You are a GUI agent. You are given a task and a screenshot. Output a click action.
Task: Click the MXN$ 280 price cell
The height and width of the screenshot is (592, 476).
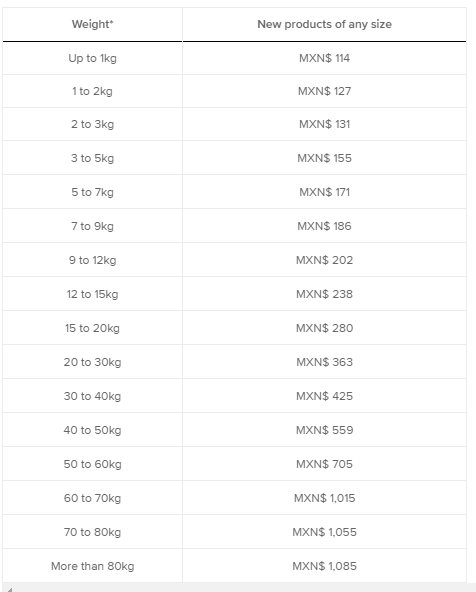pos(325,328)
